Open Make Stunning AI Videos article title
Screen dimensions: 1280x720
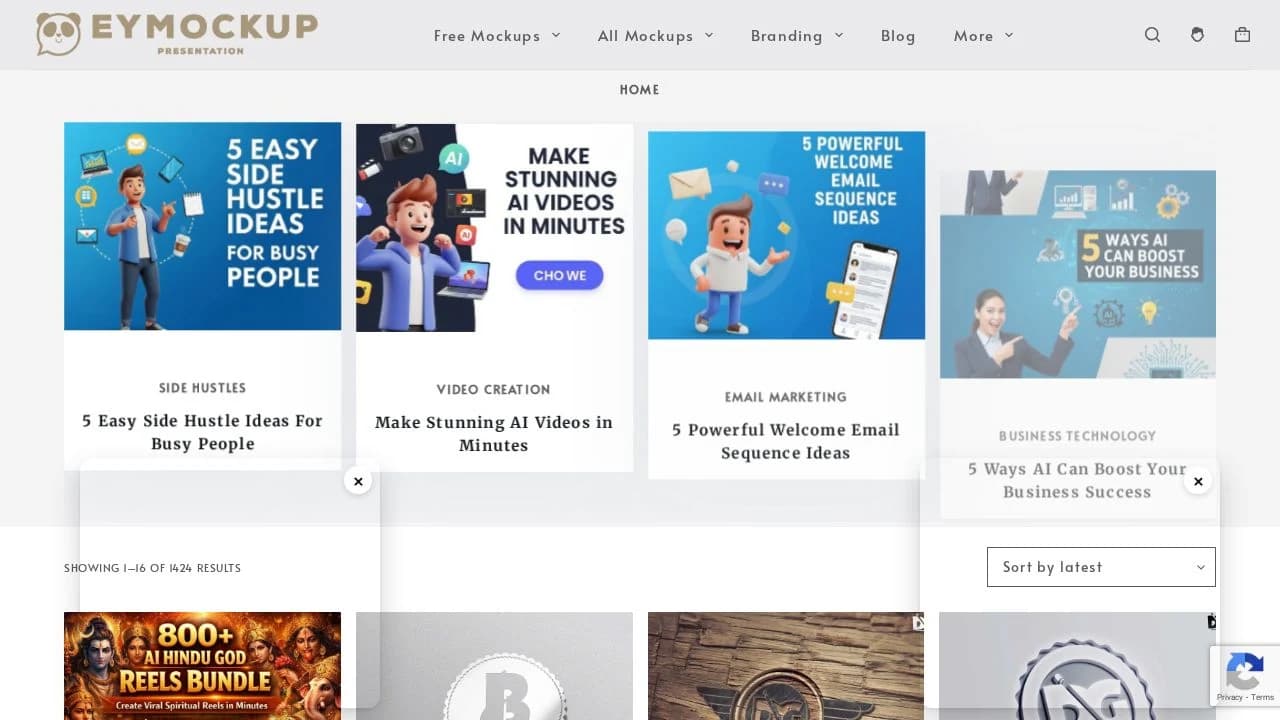(x=494, y=434)
